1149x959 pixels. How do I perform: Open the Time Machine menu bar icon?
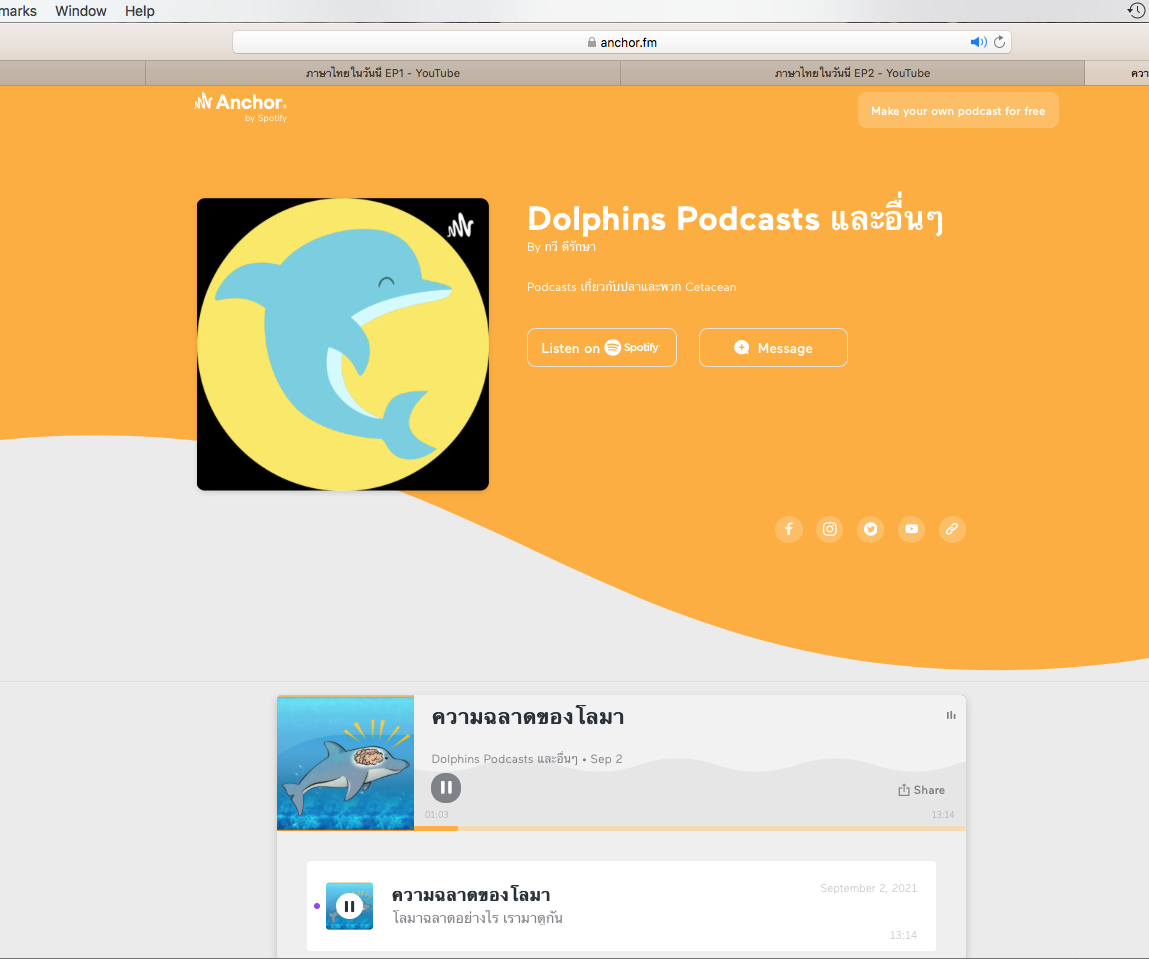click(1135, 10)
